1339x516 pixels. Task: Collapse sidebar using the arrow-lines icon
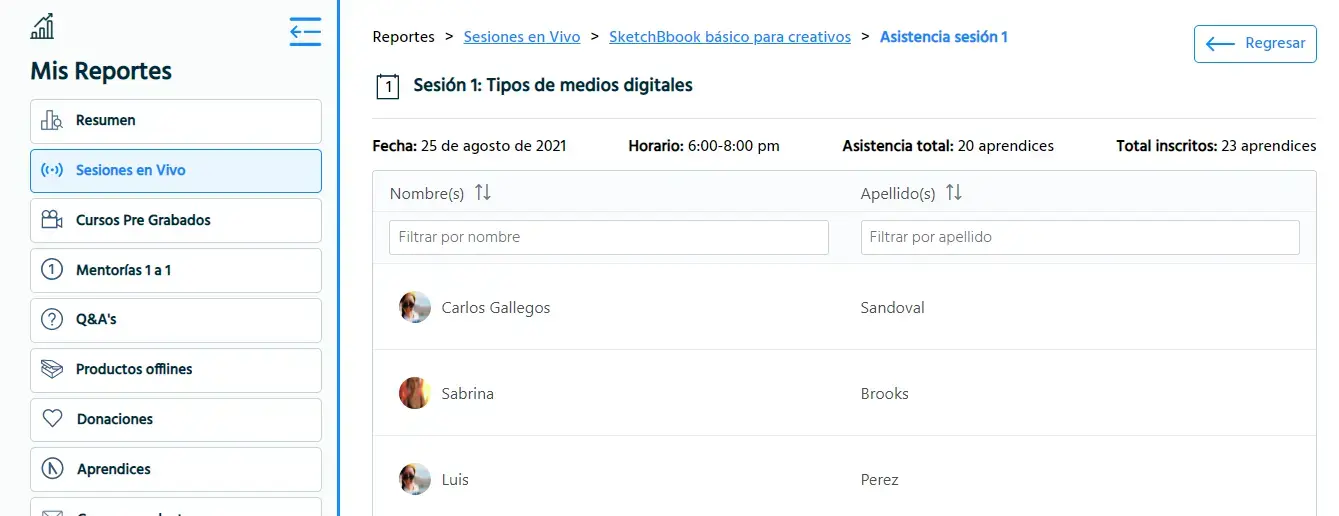tap(305, 32)
